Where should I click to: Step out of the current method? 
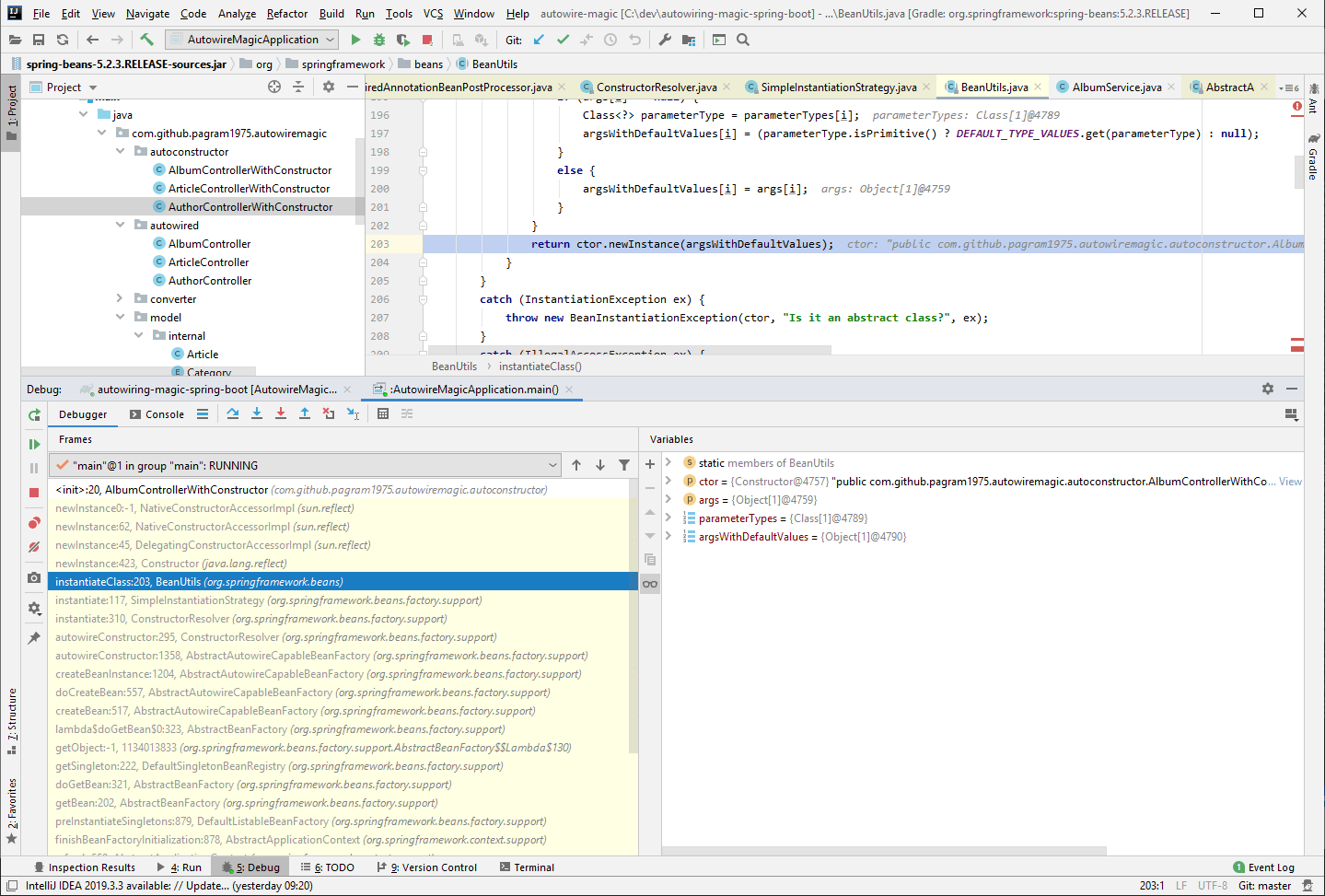pos(305,413)
